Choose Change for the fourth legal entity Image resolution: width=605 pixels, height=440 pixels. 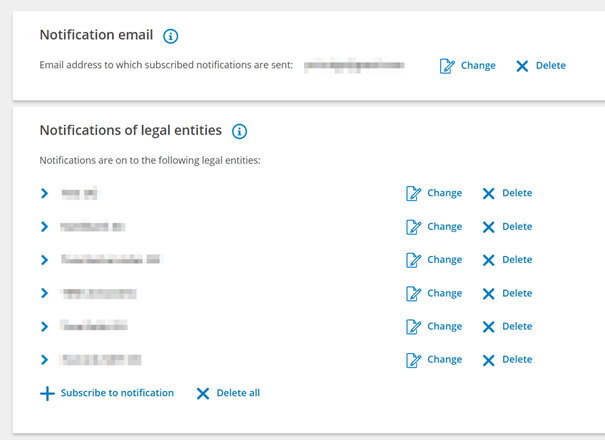tap(434, 294)
